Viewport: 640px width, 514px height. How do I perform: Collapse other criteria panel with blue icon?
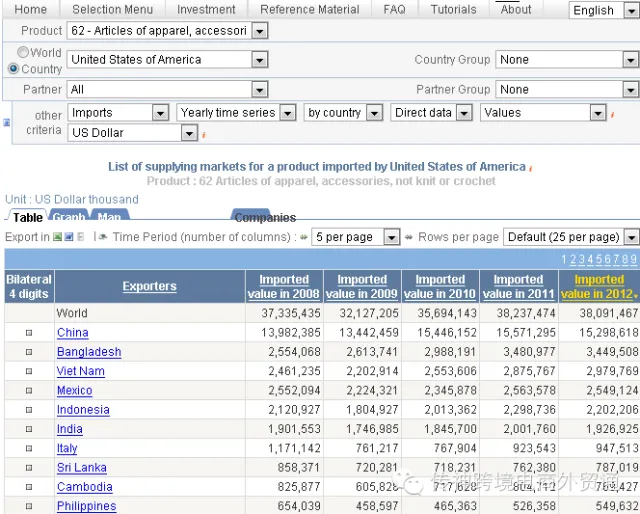[x=7, y=122]
